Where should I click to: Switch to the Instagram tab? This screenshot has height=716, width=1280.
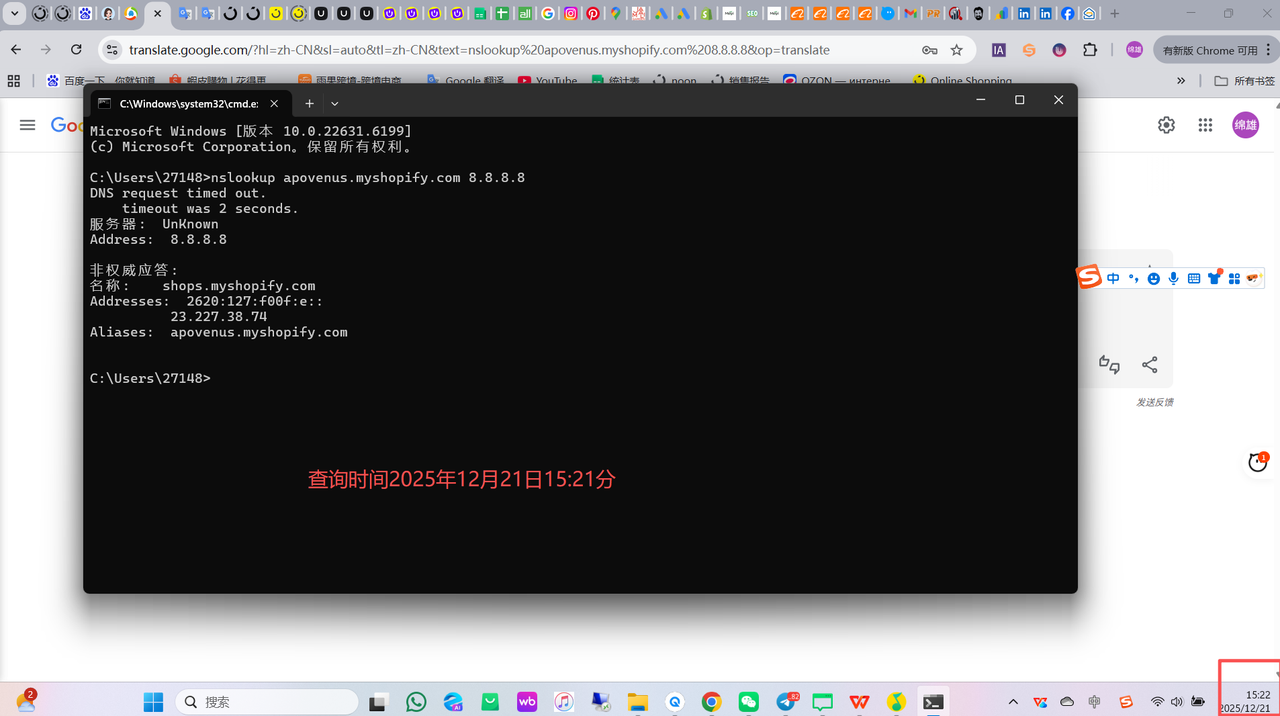[570, 14]
